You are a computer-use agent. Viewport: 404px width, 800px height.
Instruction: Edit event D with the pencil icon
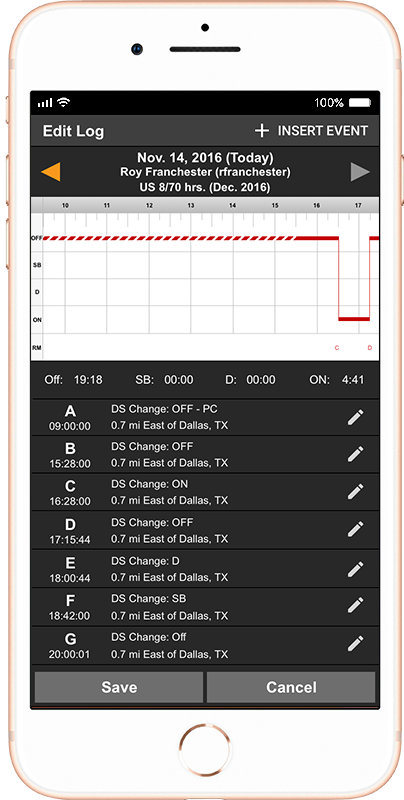click(x=356, y=529)
